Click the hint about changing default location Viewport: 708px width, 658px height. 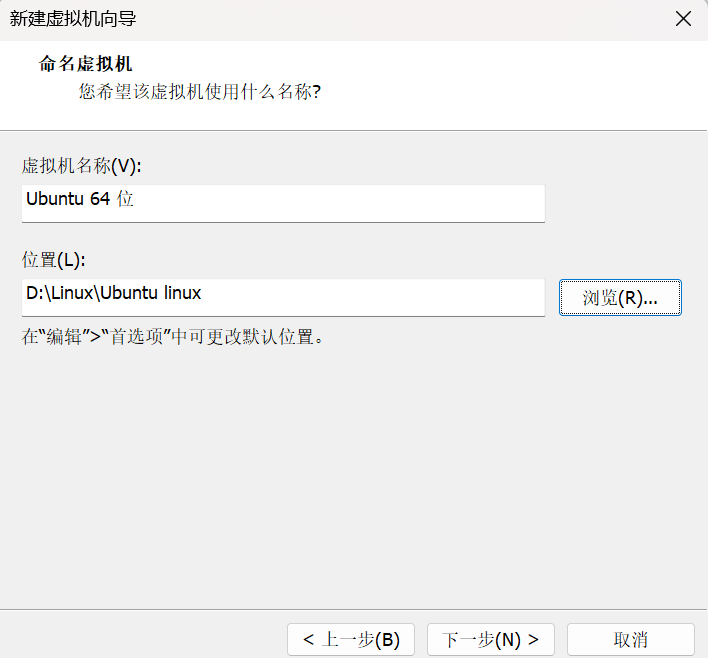click(172, 337)
